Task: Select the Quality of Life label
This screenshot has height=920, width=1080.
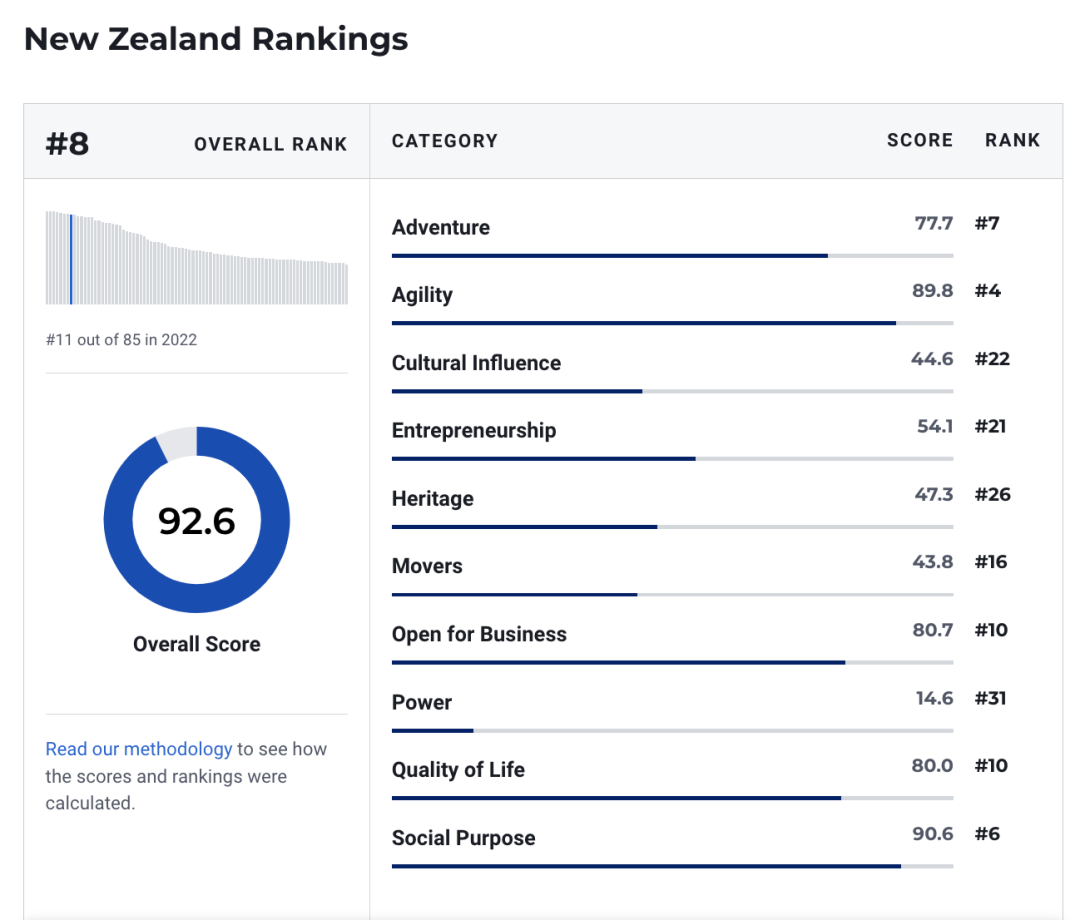Action: click(458, 770)
